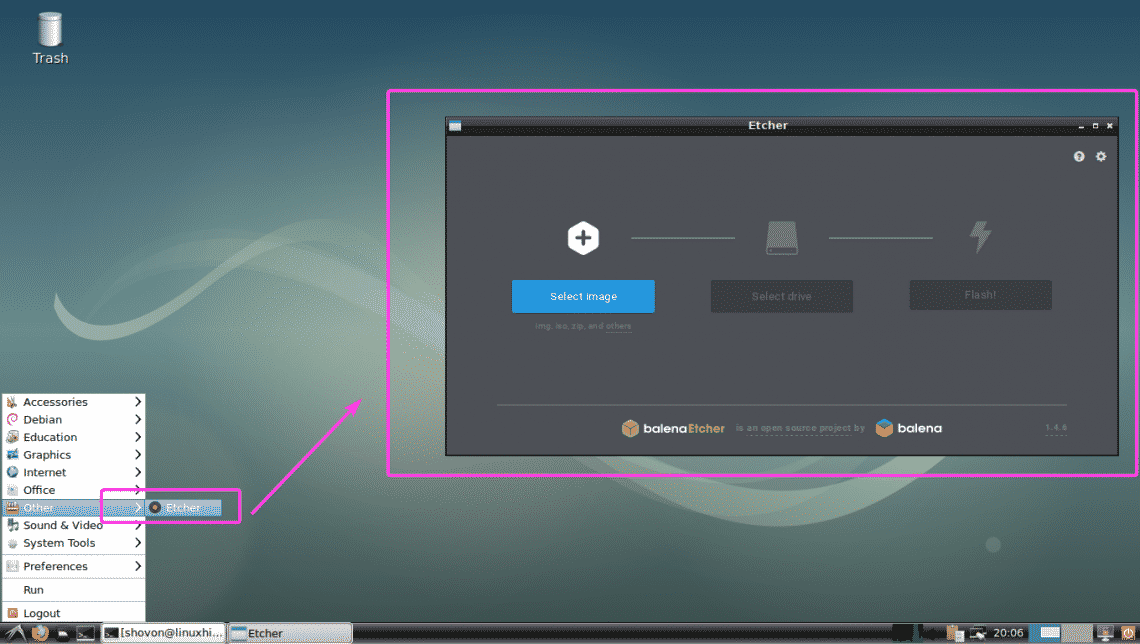Open the Internet menu category

tap(73, 472)
